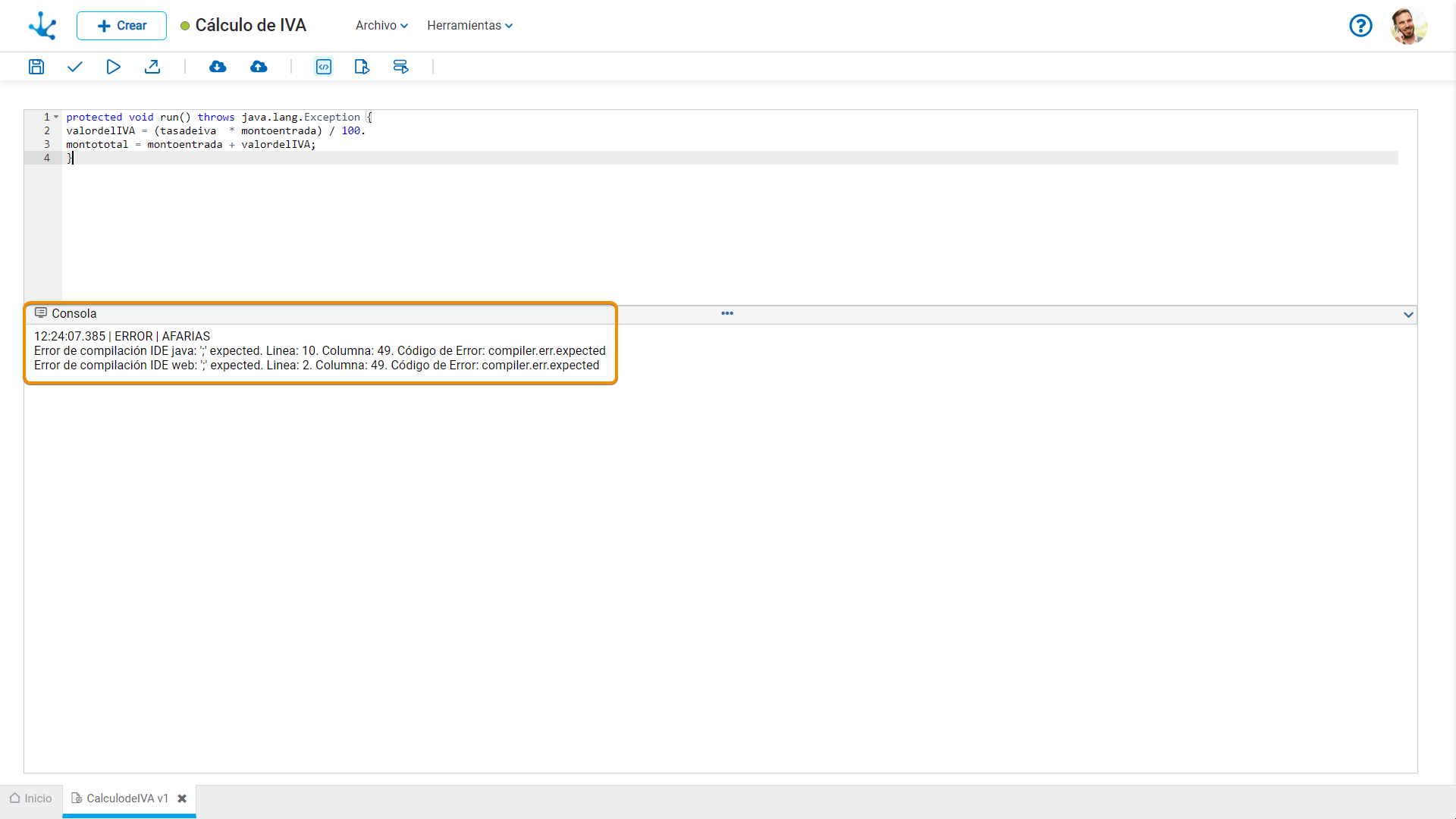
Task: Switch to the Inicio tab
Action: (x=31, y=799)
